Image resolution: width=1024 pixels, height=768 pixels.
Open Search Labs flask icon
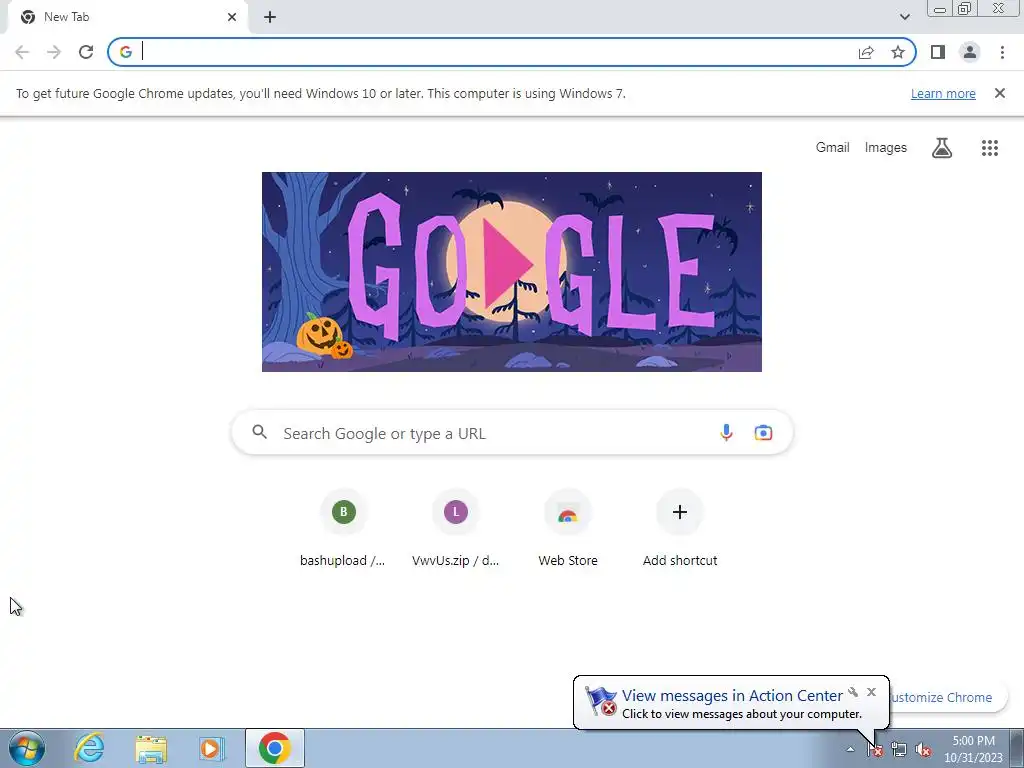(942, 148)
